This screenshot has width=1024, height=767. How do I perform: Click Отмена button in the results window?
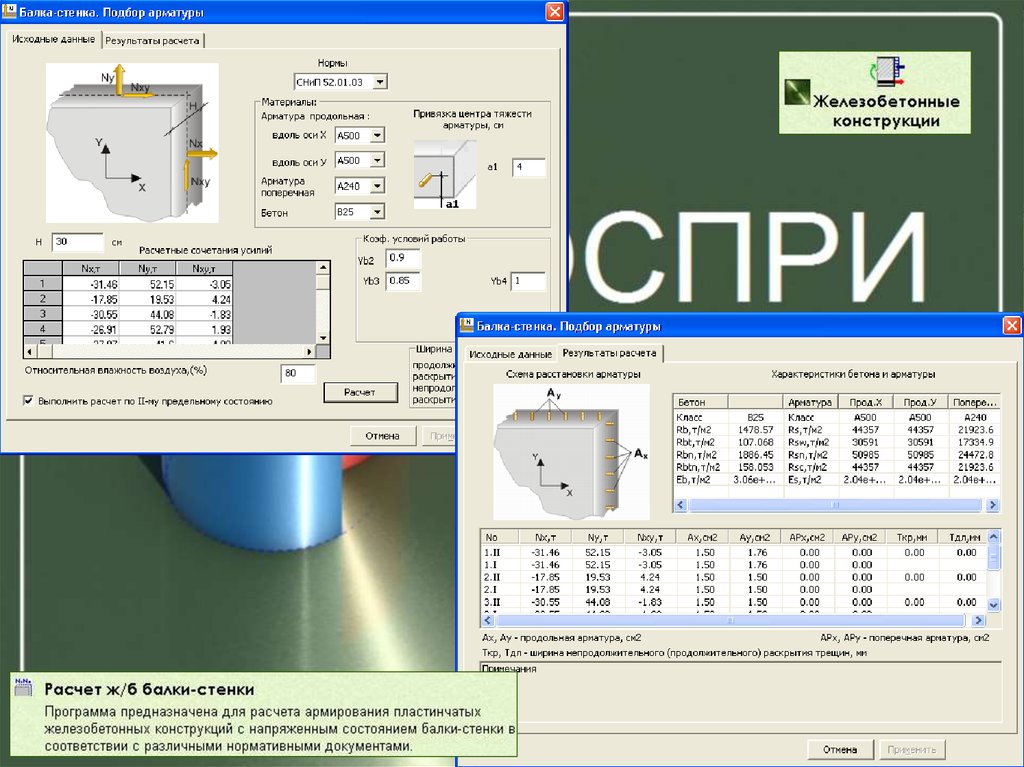(839, 749)
